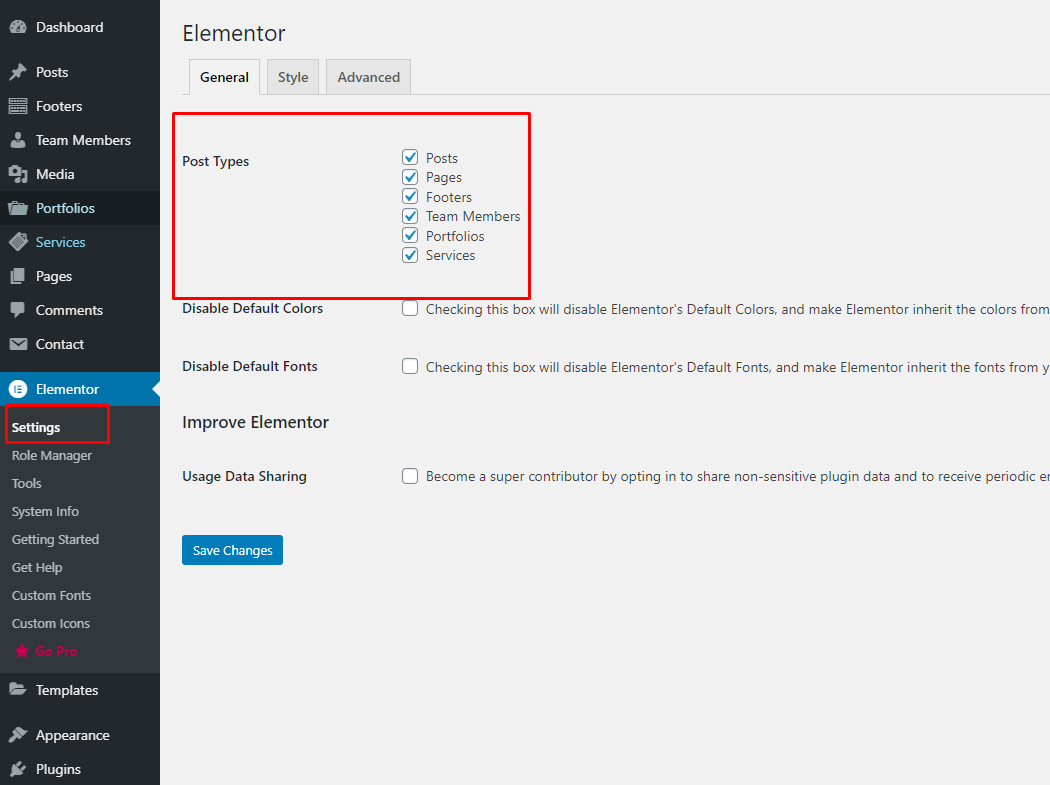Open Custom Fonts in Elementor submenu
1050x785 pixels.
coord(51,595)
